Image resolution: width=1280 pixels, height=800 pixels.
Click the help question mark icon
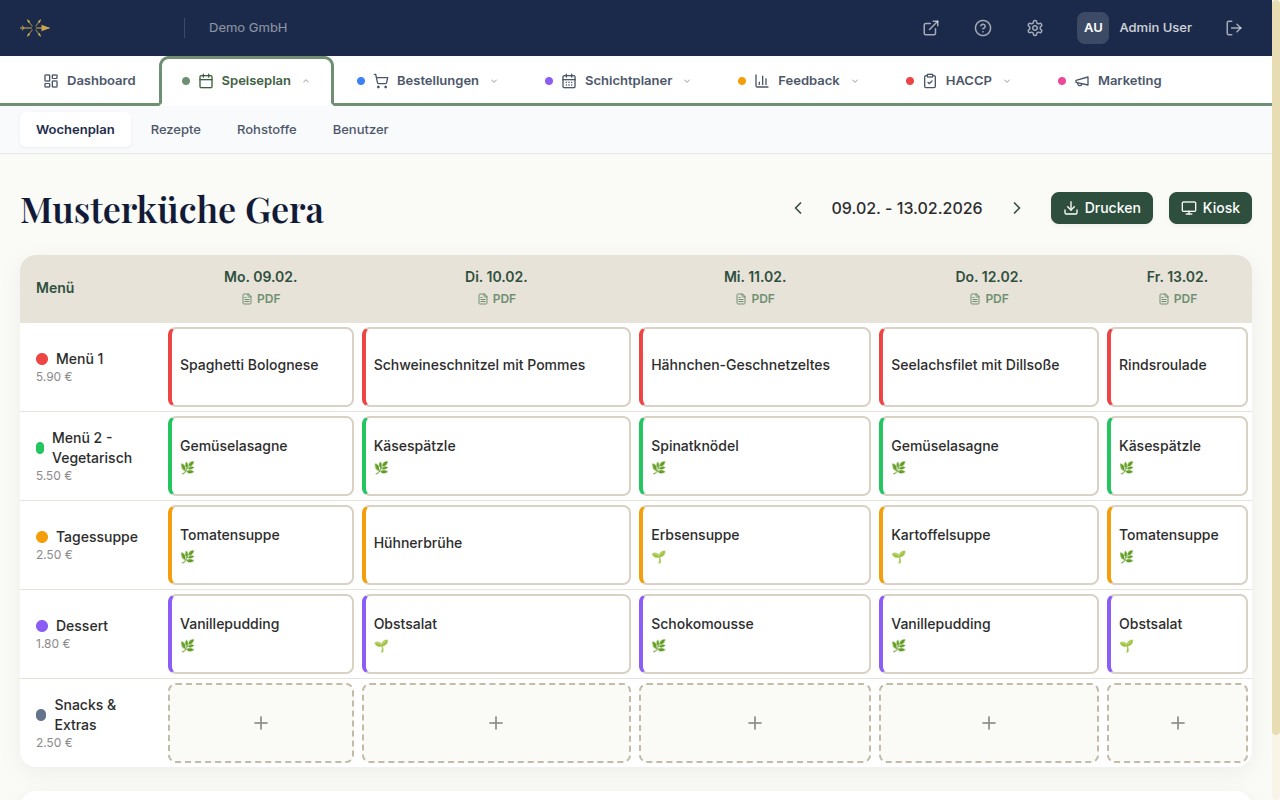point(983,28)
